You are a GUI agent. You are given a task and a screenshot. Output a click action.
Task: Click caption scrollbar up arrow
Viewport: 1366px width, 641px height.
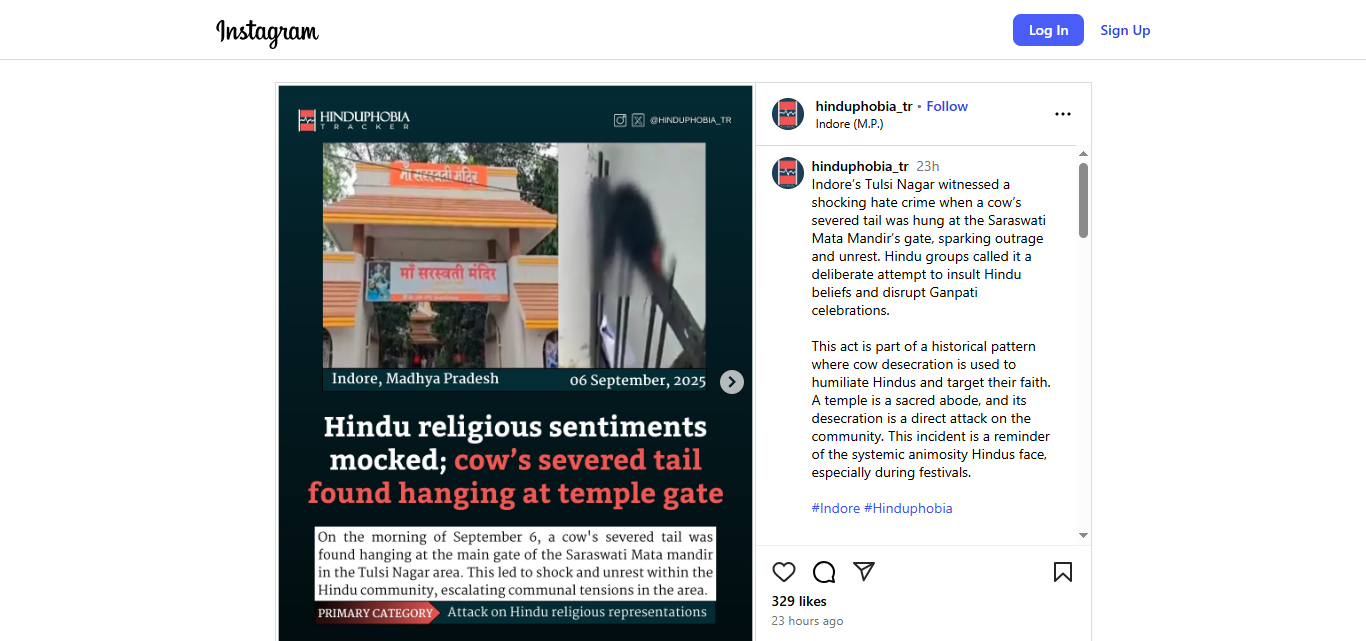1083,154
